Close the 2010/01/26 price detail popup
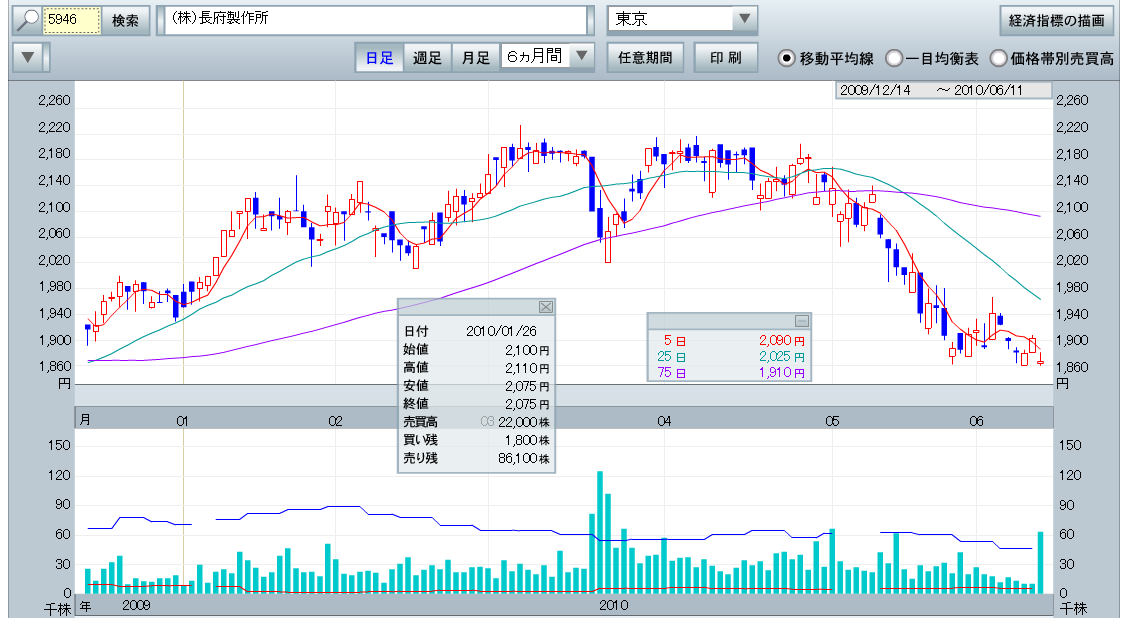 pos(545,307)
